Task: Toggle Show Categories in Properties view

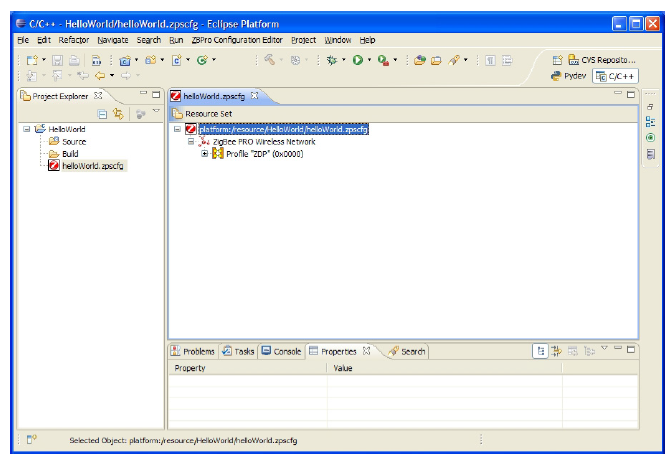Action: tap(541, 351)
